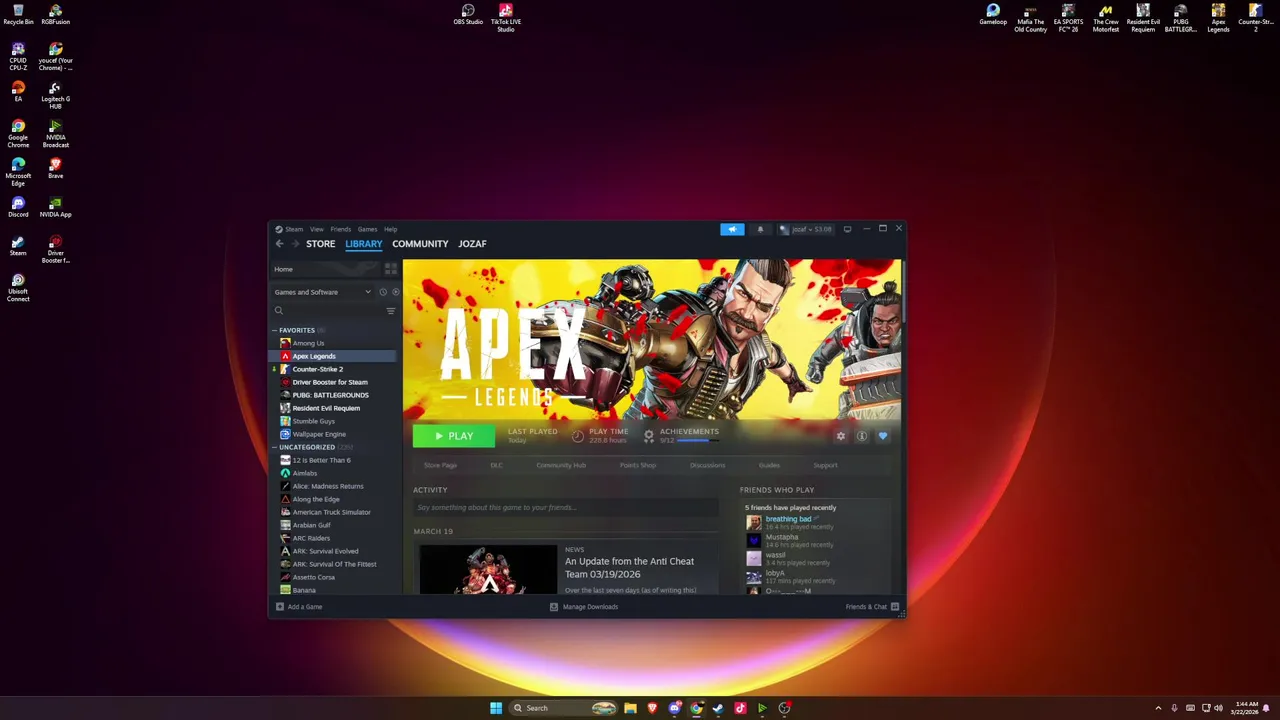Viewport: 1280px width, 720px height.
Task: Open the Apex Legends Store Page link
Action: point(440,465)
